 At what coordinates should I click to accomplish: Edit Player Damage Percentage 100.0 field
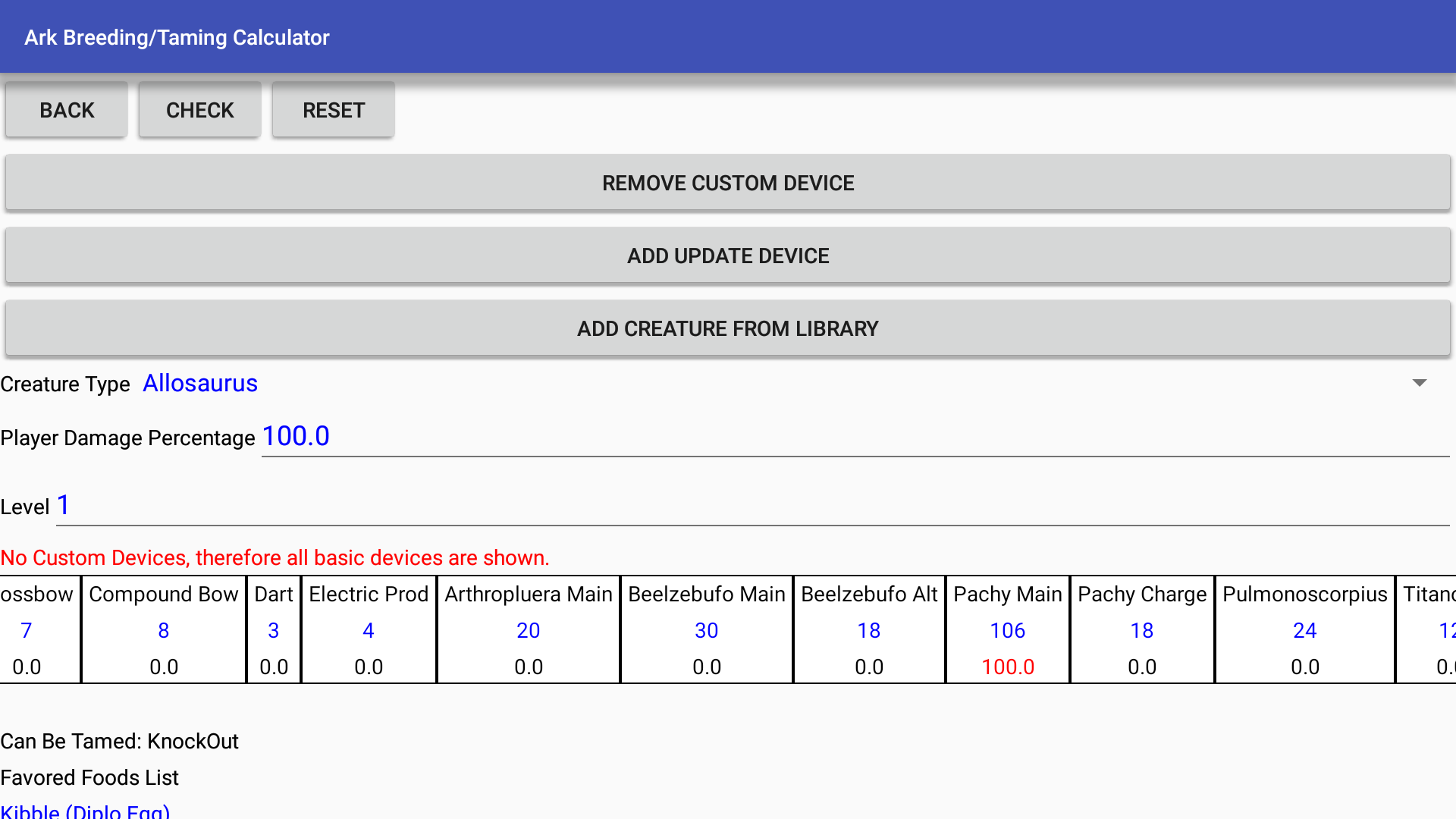(855, 437)
